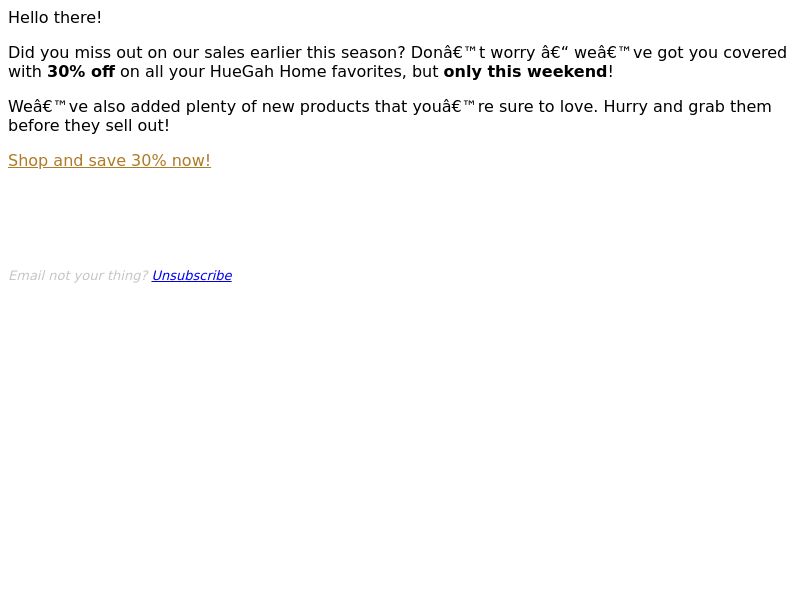Image resolution: width=800 pixels, height=600 pixels.
Task: Click the Unsubscribe link
Action: point(192,276)
